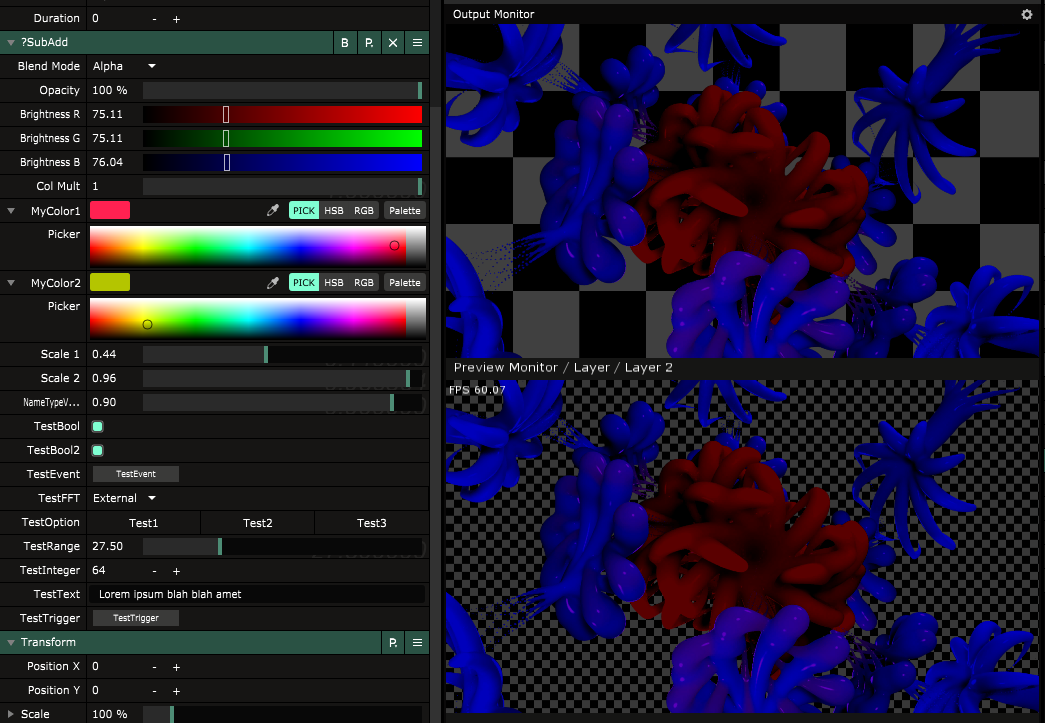
Task: Click the B bypass button on ?SubAdd effect
Action: click(345, 42)
